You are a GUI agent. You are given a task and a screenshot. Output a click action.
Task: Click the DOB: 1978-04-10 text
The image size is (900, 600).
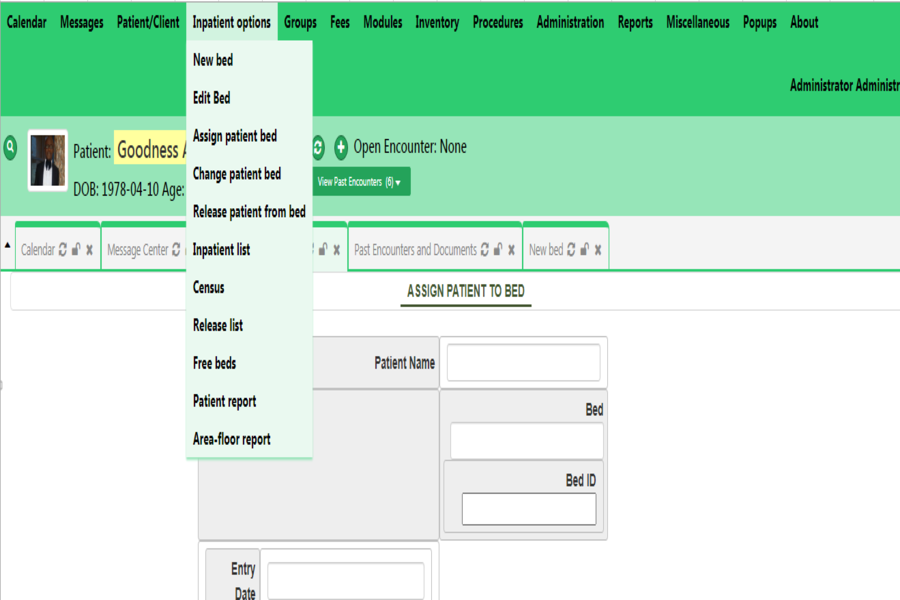(116, 189)
